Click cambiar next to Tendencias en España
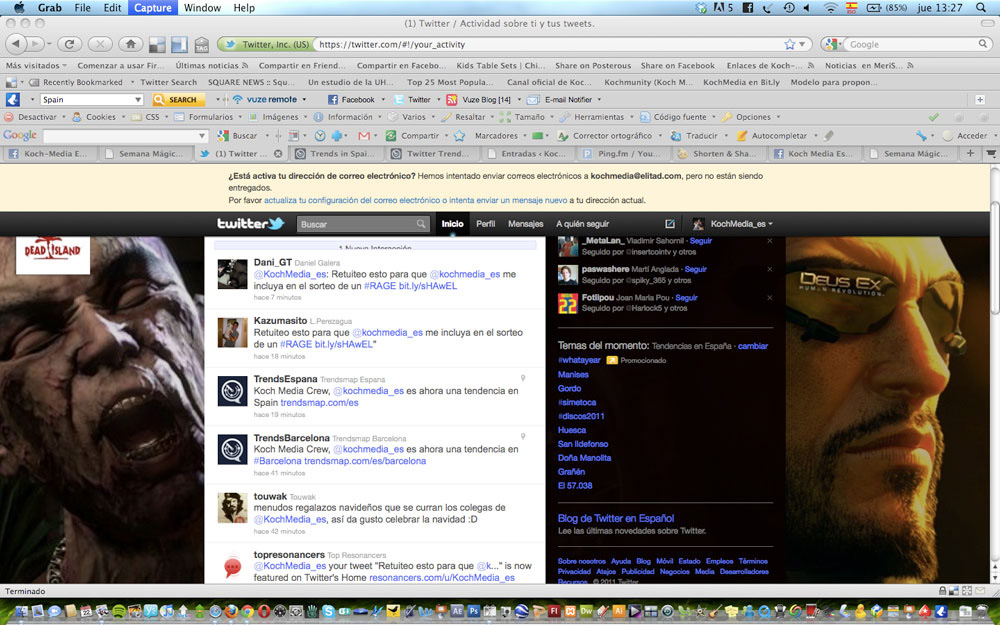The width and height of the screenshot is (1000, 625). 753,346
